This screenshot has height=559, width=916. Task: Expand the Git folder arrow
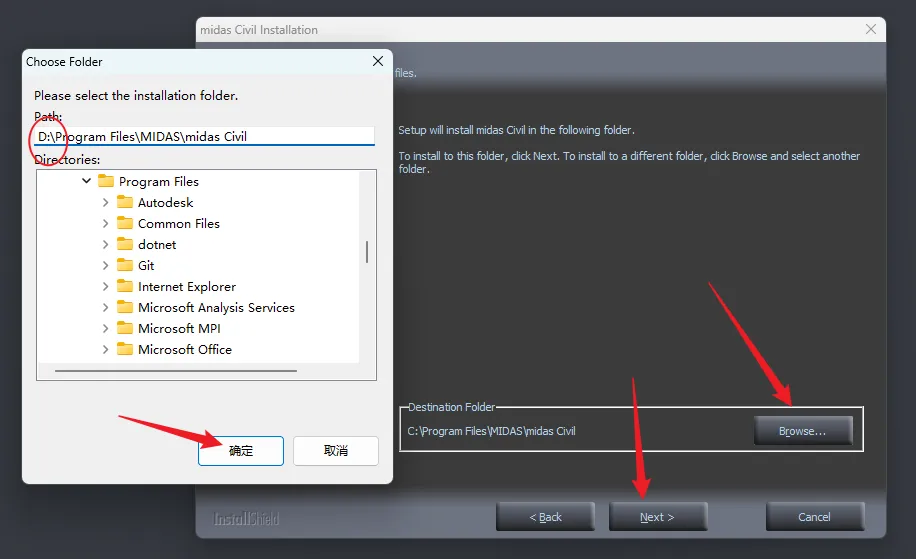(105, 265)
